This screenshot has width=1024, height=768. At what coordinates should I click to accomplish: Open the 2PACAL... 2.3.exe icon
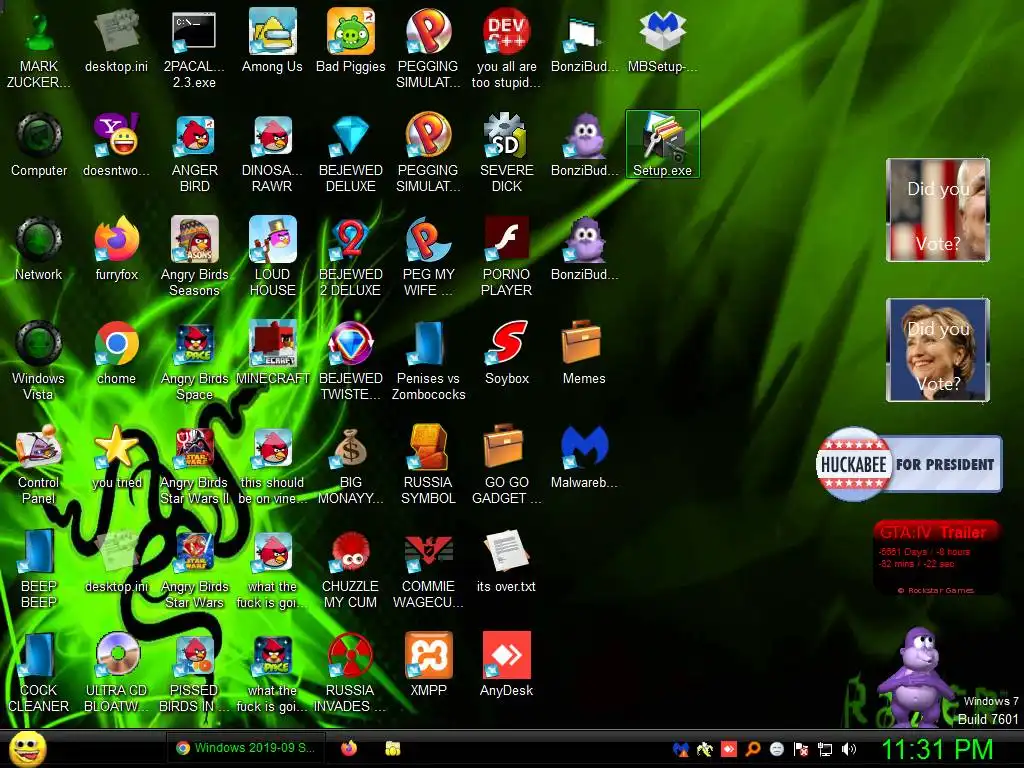click(194, 48)
